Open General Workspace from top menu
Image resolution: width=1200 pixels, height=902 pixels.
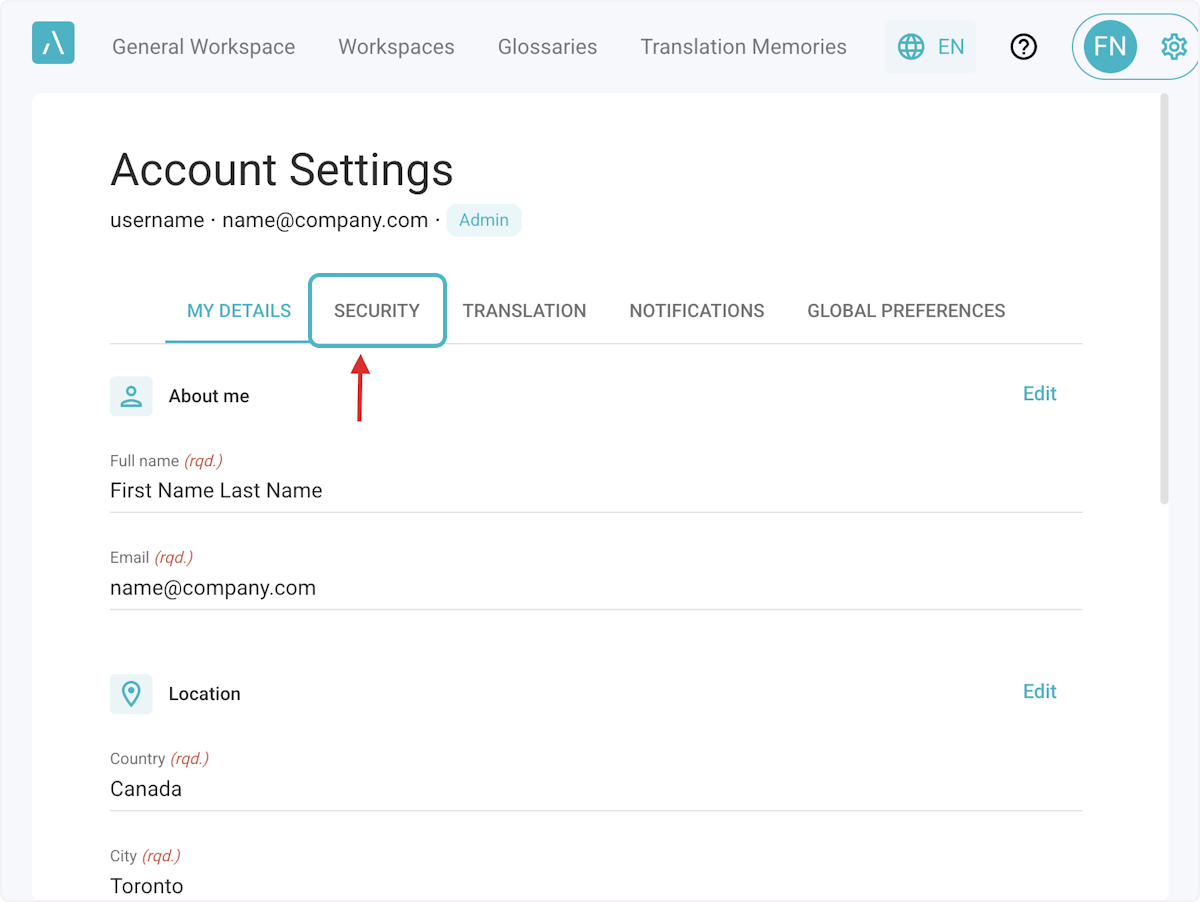tap(203, 47)
